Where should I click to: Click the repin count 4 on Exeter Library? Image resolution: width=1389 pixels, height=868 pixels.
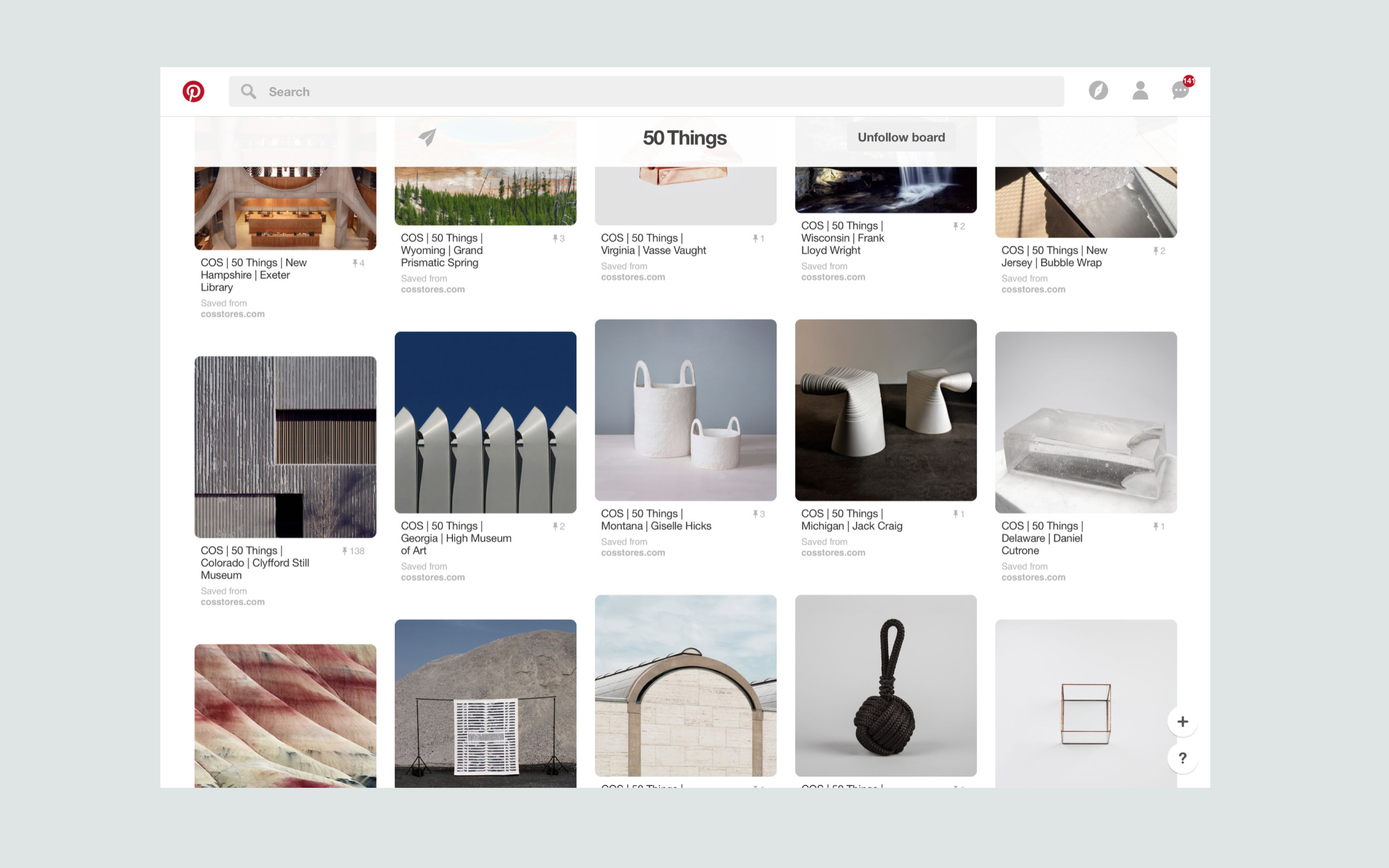click(x=359, y=263)
